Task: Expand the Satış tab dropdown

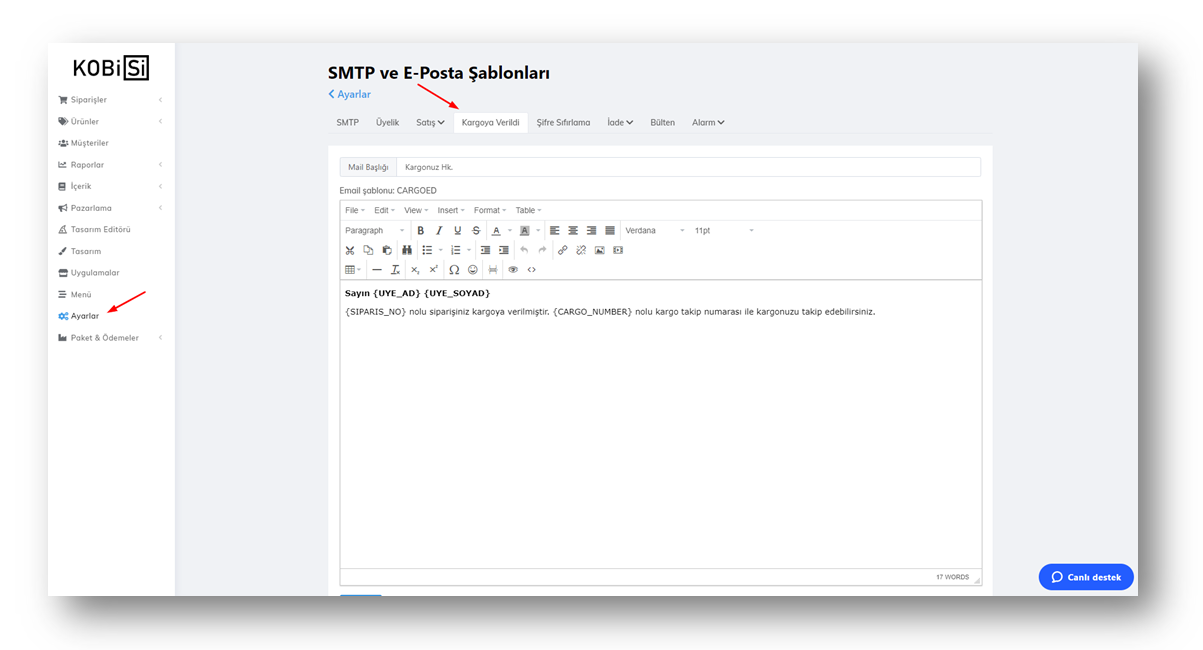Action: pyautogui.click(x=430, y=122)
